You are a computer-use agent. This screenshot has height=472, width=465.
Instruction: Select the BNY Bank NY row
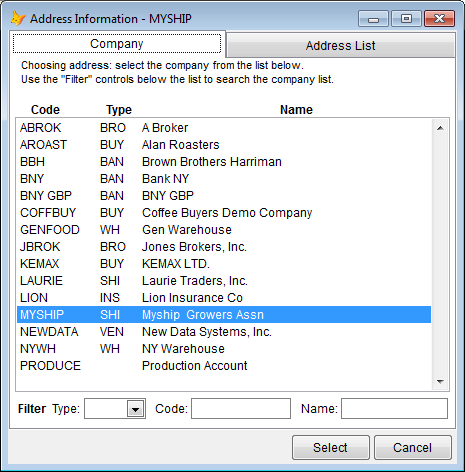[x=224, y=179]
